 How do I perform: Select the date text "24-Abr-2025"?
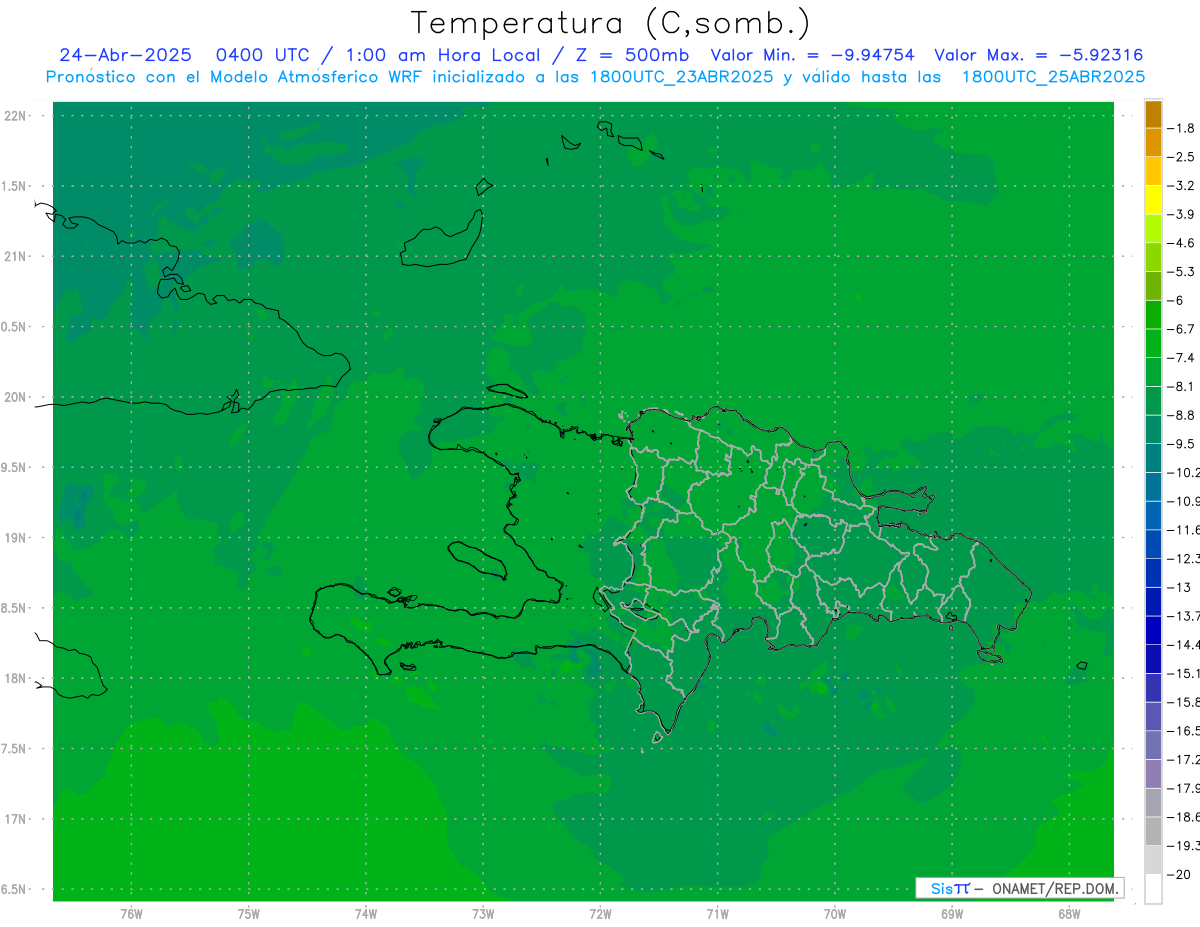coord(125,55)
